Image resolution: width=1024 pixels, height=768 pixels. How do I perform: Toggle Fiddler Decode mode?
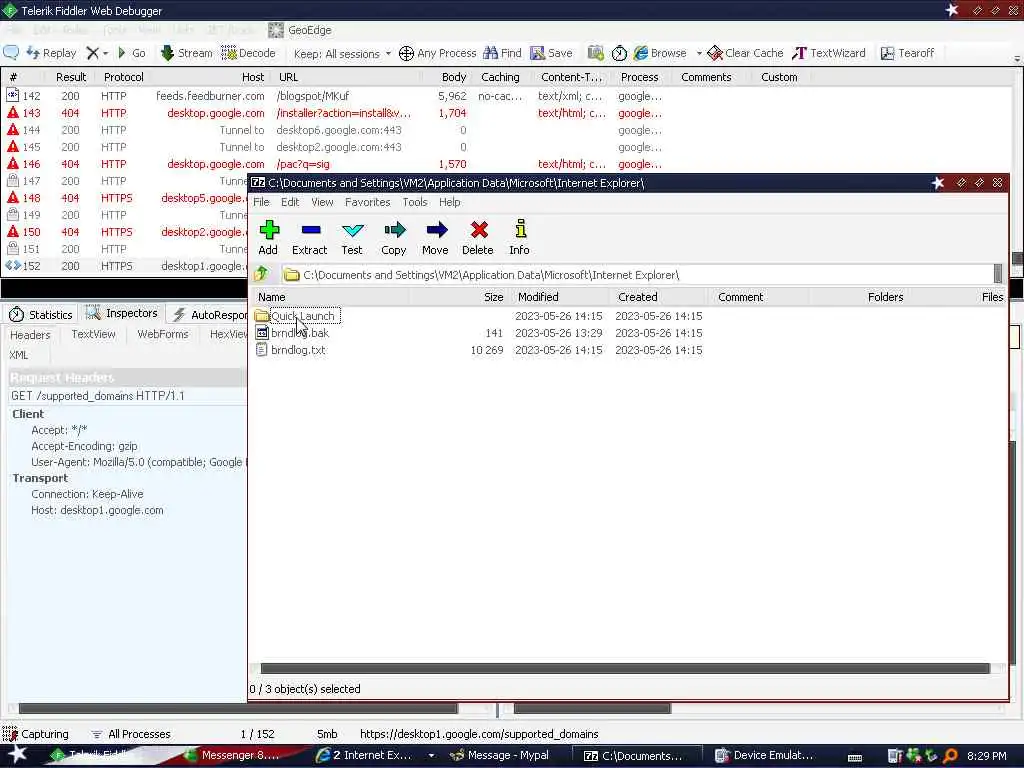pos(248,54)
